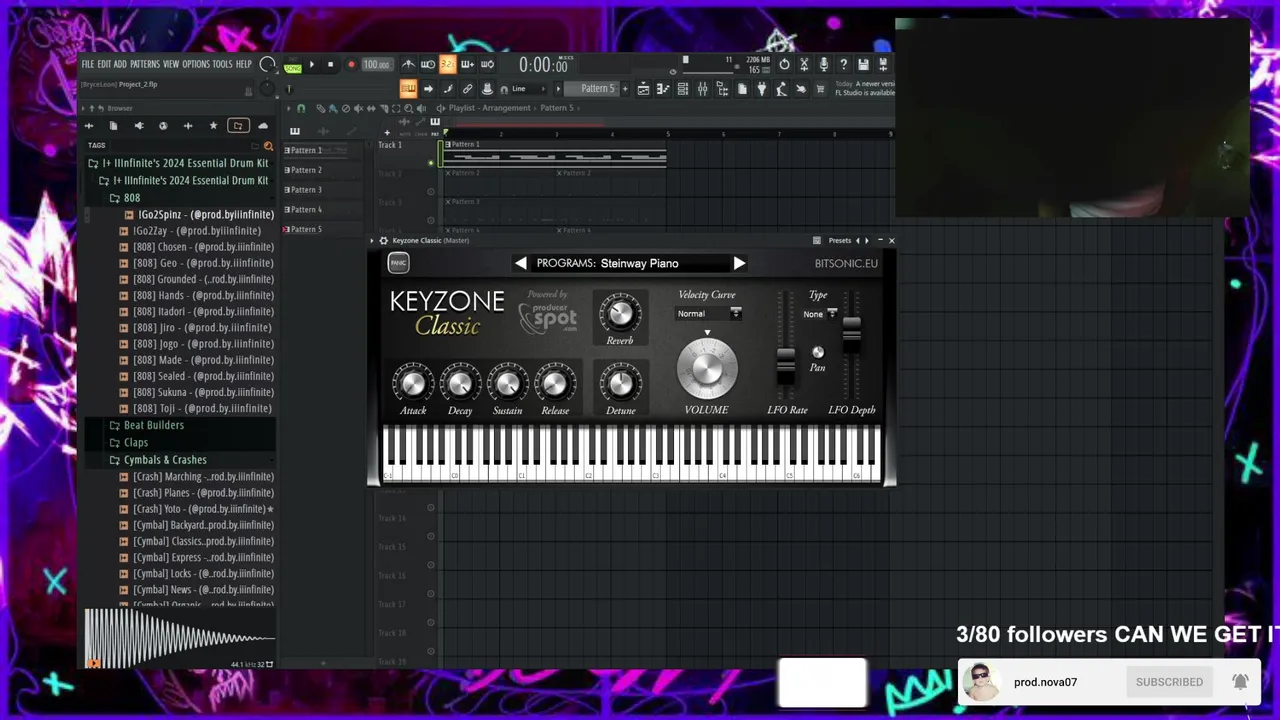
Task: Select the [808] Chosen sample
Action: click(x=197, y=247)
